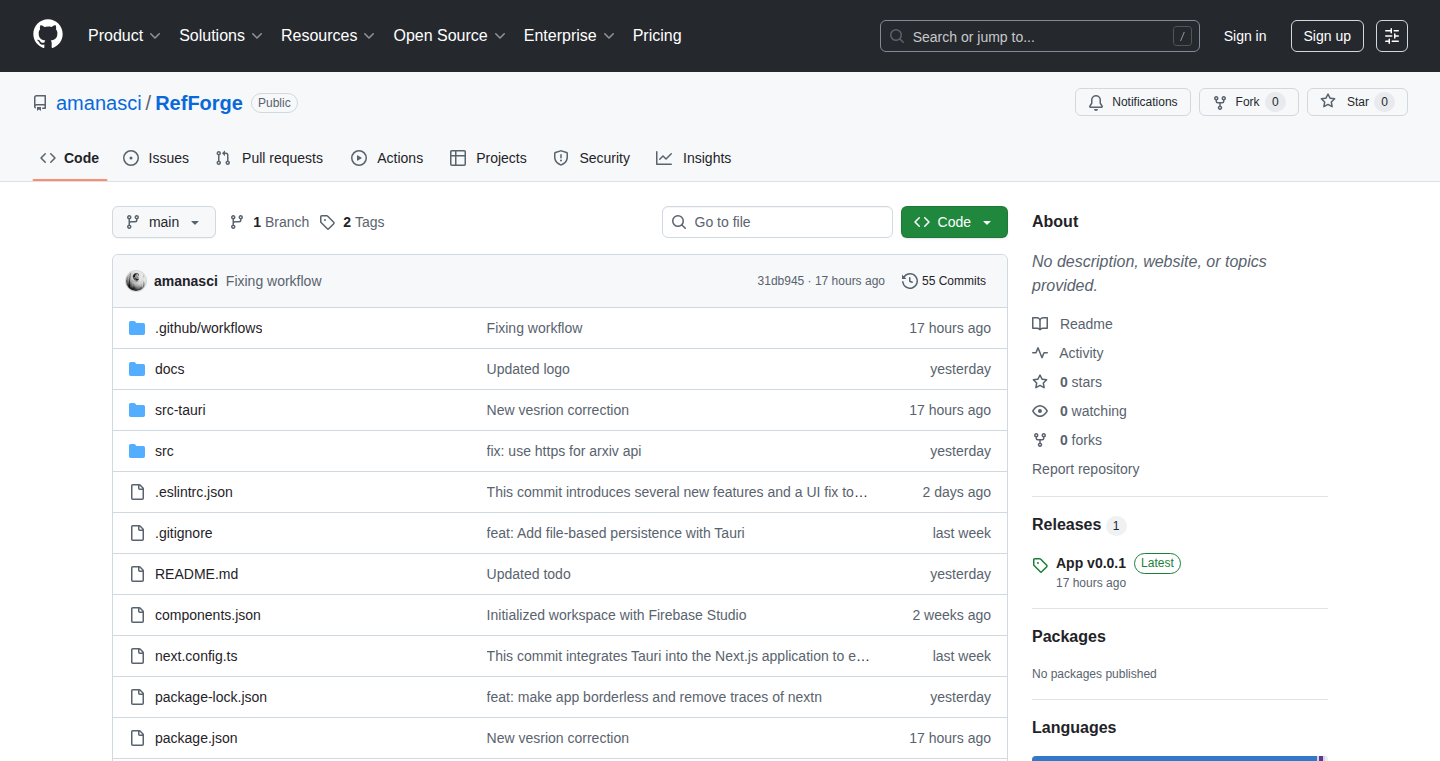This screenshot has height=761, width=1440.
Task: Click the Packages heading link
Action: tap(1069, 637)
